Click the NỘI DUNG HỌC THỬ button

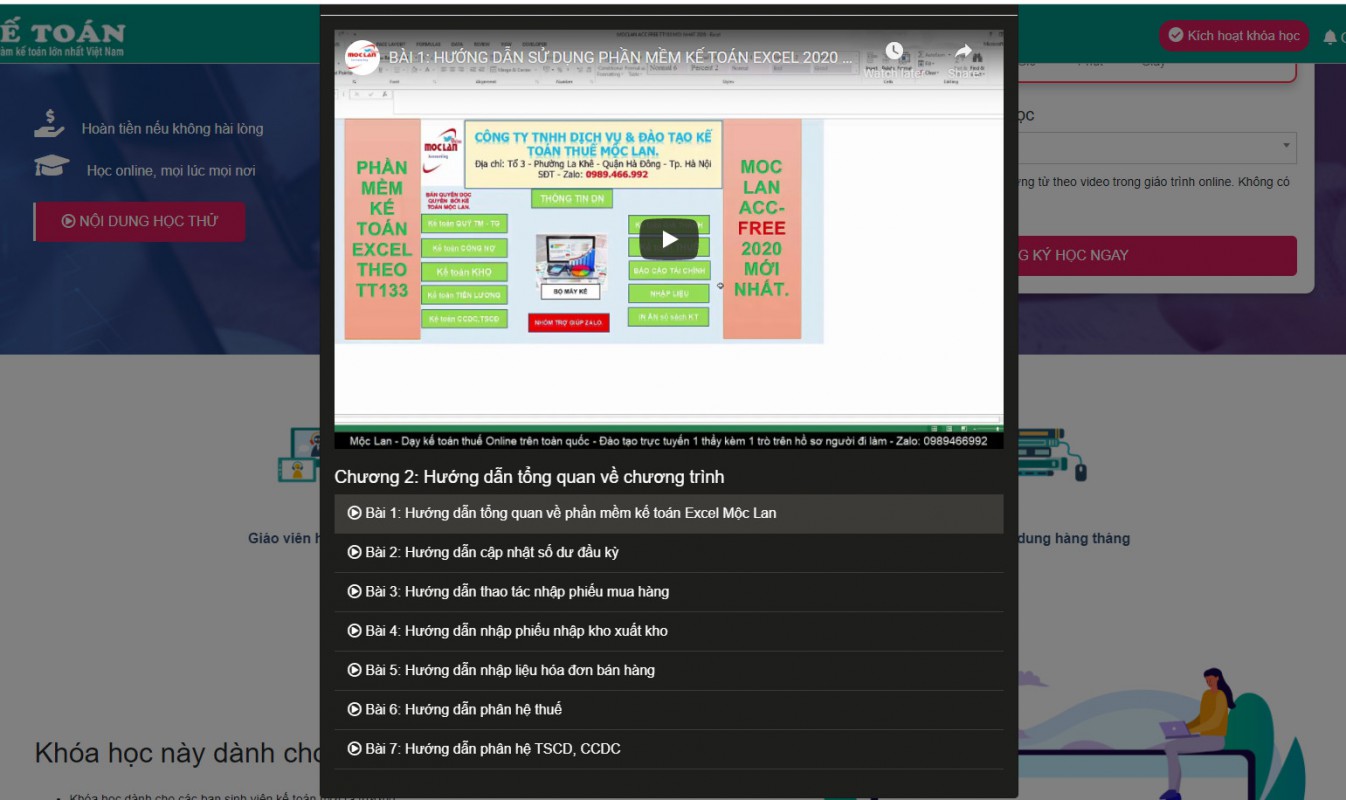click(x=139, y=221)
